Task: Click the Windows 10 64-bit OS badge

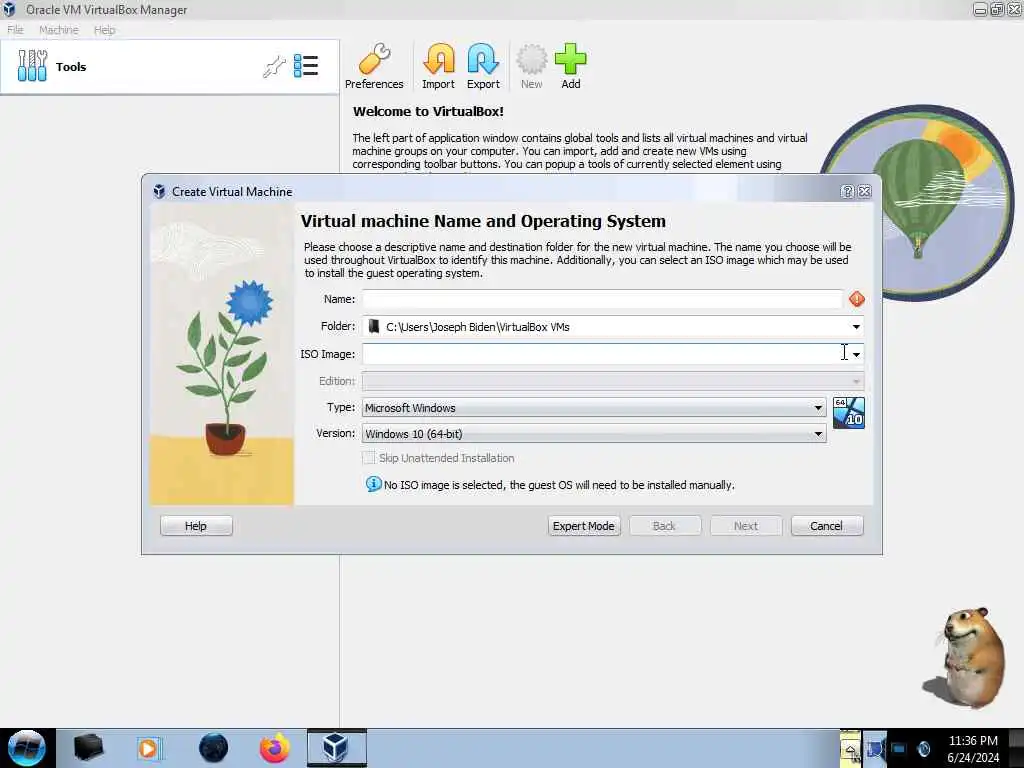Action: 849,413
